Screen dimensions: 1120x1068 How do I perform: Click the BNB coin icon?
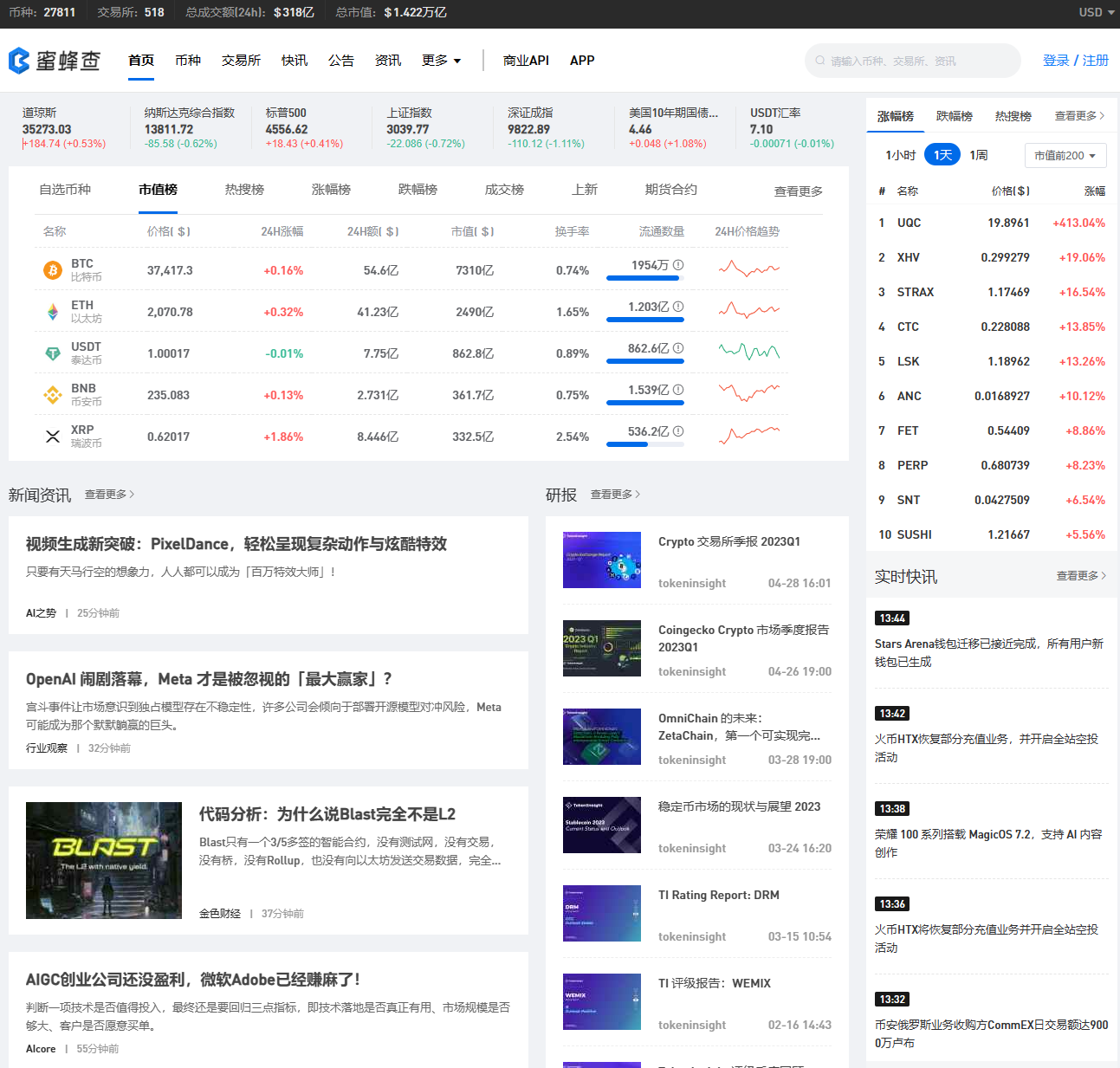(x=53, y=395)
